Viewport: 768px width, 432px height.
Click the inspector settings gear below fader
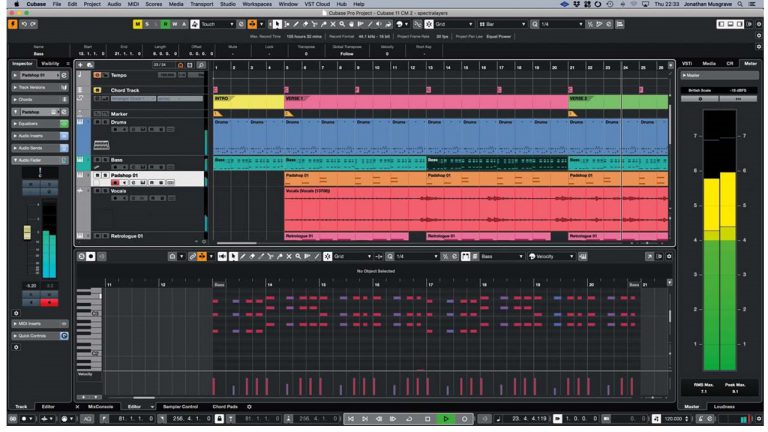coord(16,312)
